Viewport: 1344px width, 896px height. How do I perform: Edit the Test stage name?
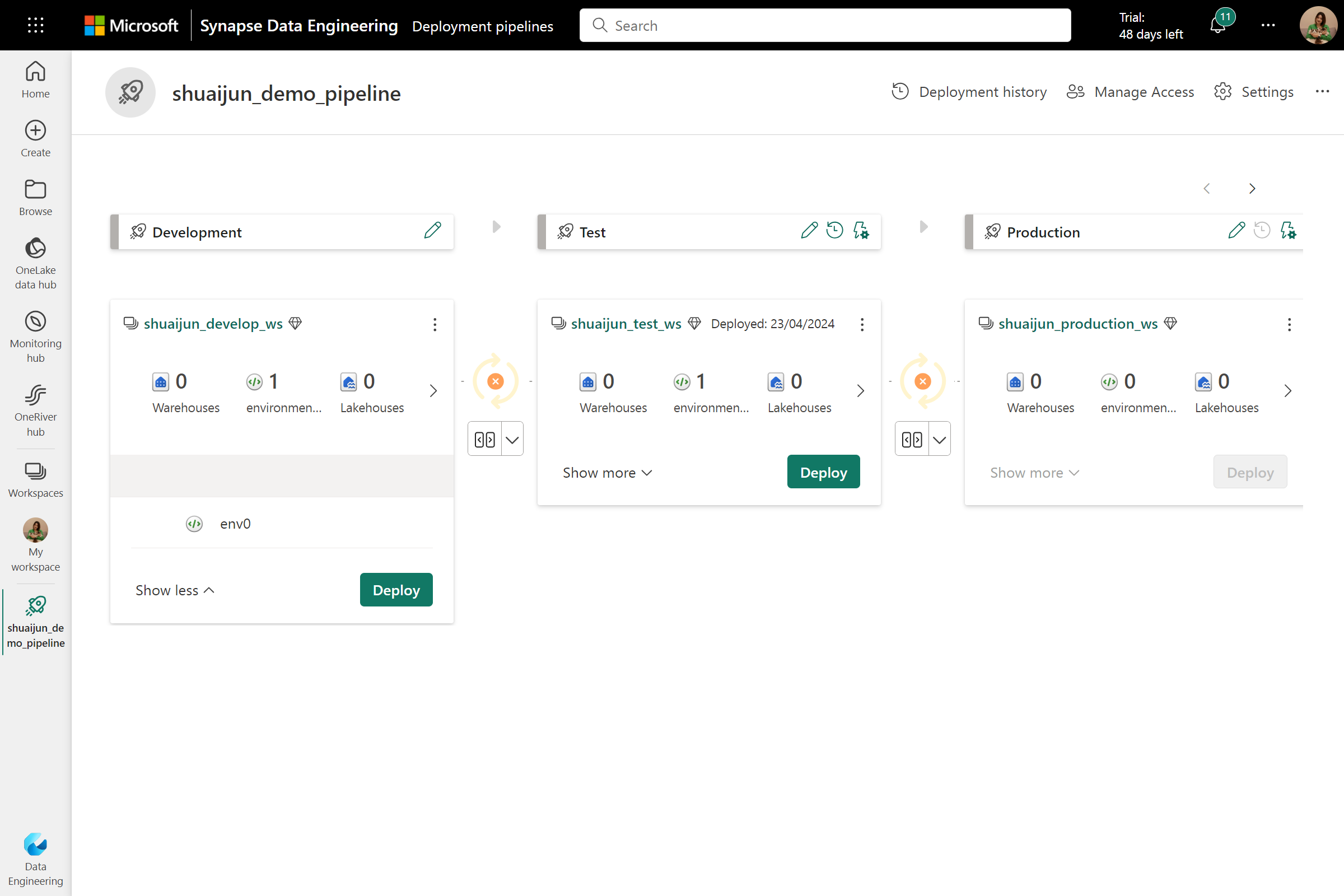pyautogui.click(x=809, y=230)
